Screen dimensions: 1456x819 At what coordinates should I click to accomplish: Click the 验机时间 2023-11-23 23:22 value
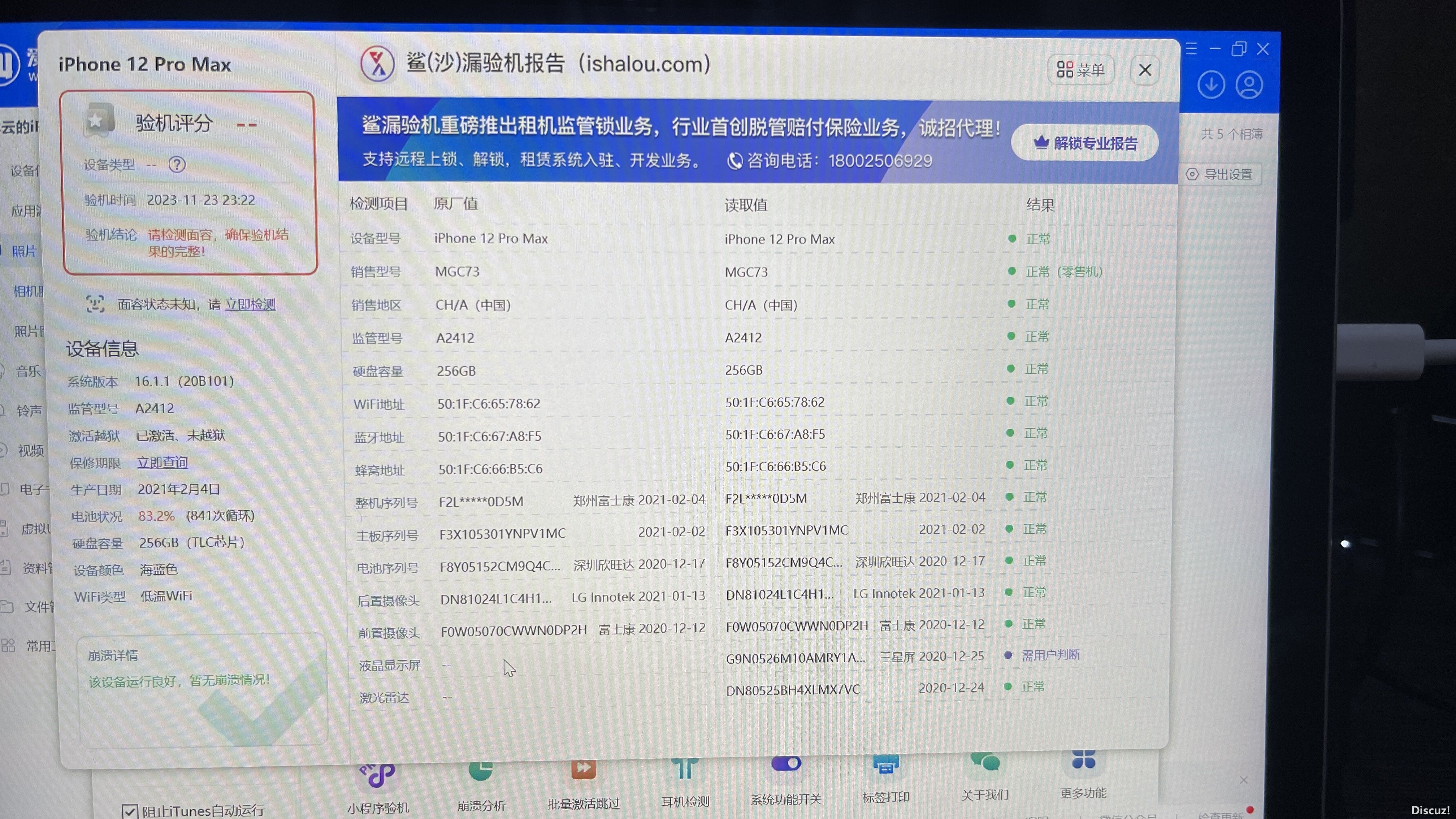click(x=201, y=200)
